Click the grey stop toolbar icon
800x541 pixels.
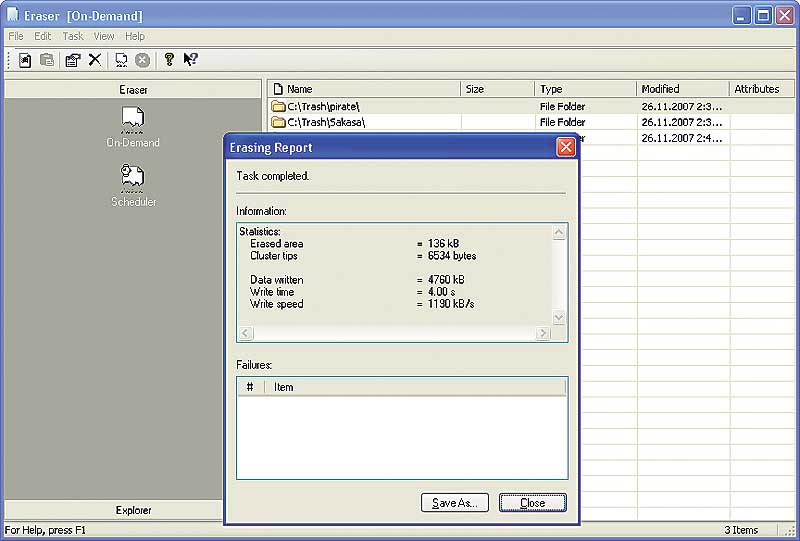pyautogui.click(x=142, y=60)
